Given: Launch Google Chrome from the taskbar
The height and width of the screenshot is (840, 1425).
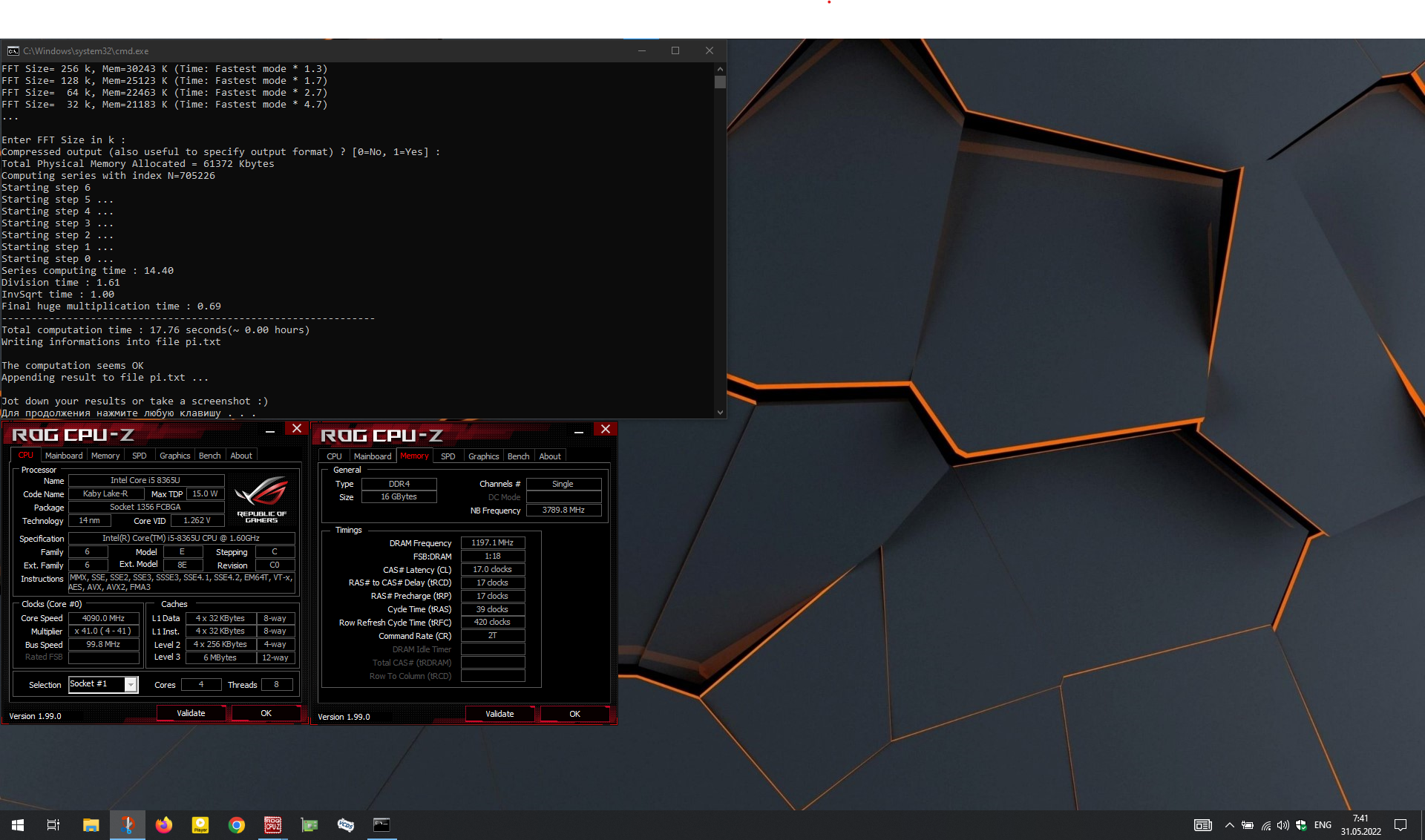Looking at the screenshot, I should pos(237,824).
